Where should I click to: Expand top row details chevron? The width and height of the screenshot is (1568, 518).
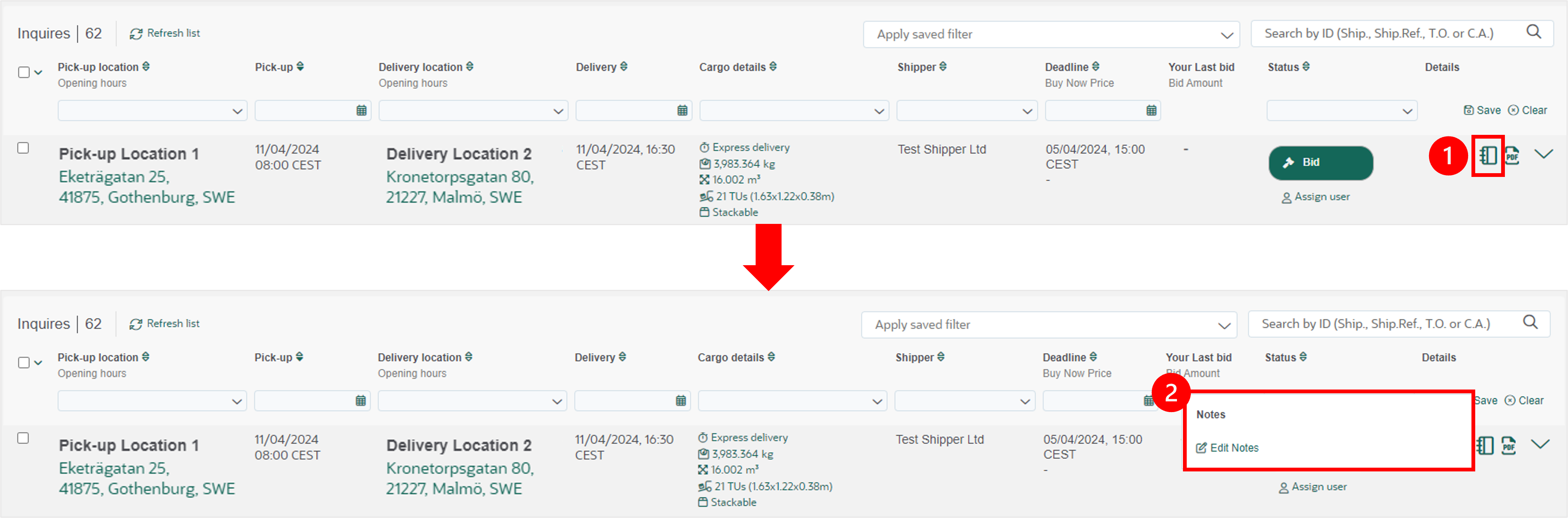click(x=1543, y=154)
